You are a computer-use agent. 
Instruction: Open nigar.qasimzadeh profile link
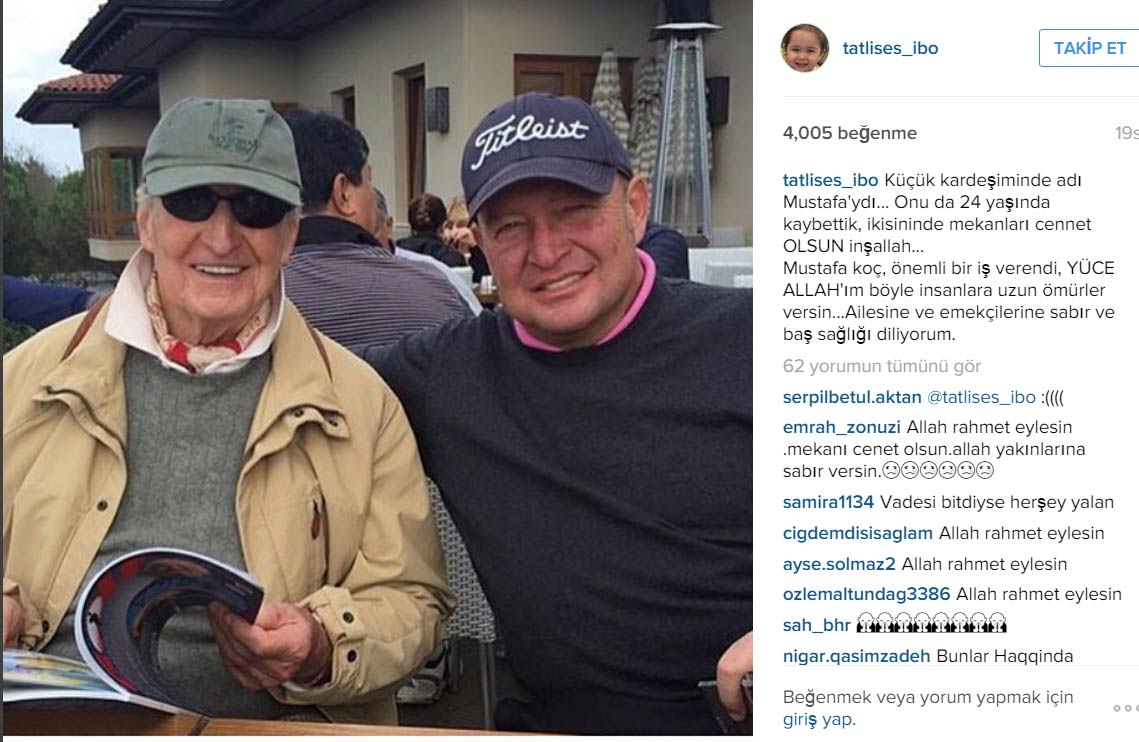(x=856, y=656)
